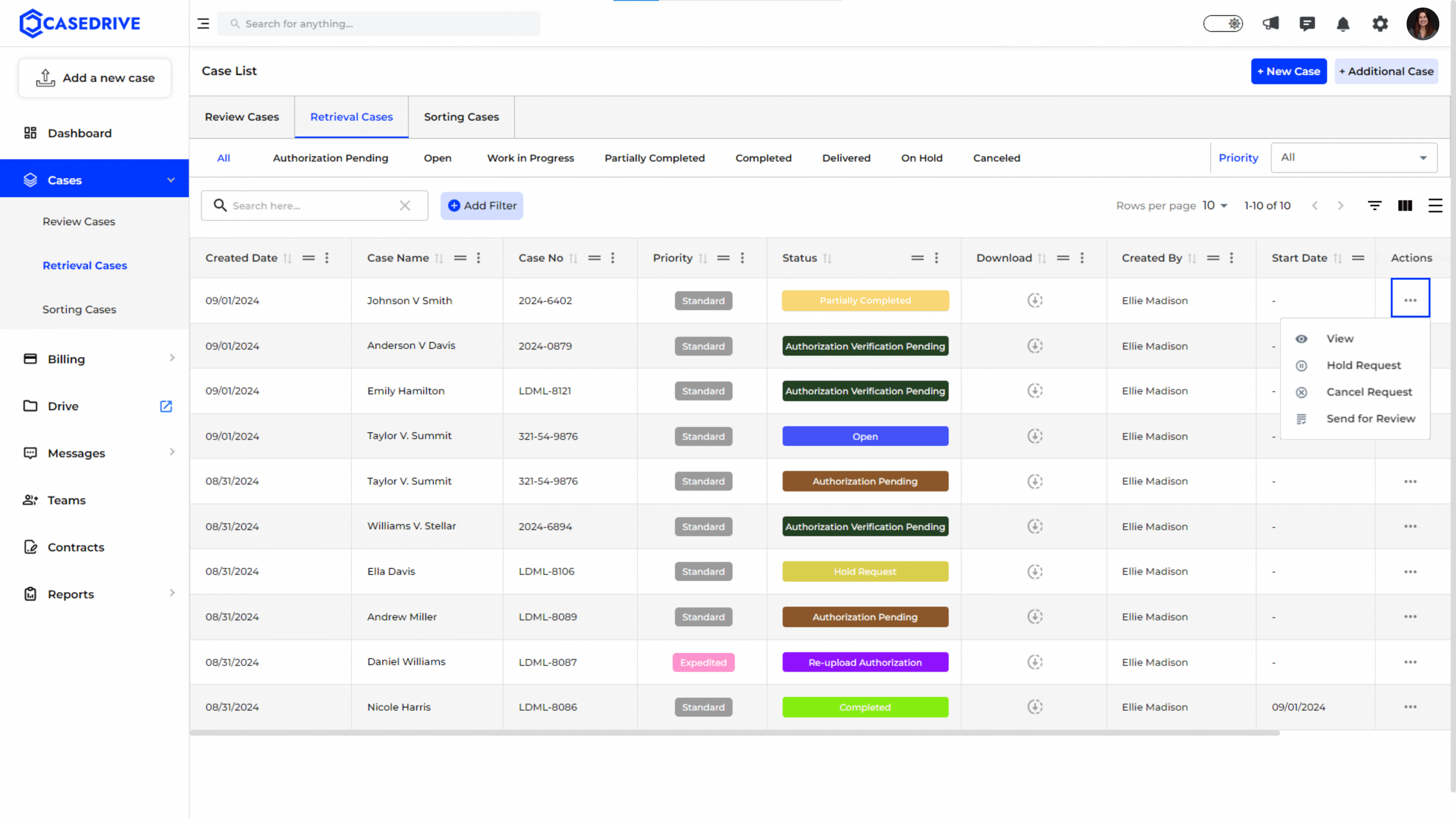Click the Add Filter button
This screenshot has width=1456, height=819.
coord(482,206)
